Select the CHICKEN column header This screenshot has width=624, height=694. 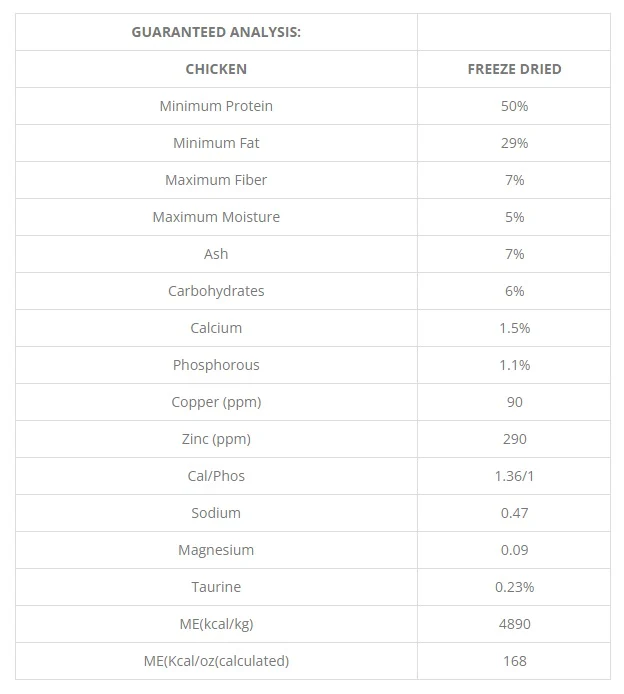pos(216,69)
